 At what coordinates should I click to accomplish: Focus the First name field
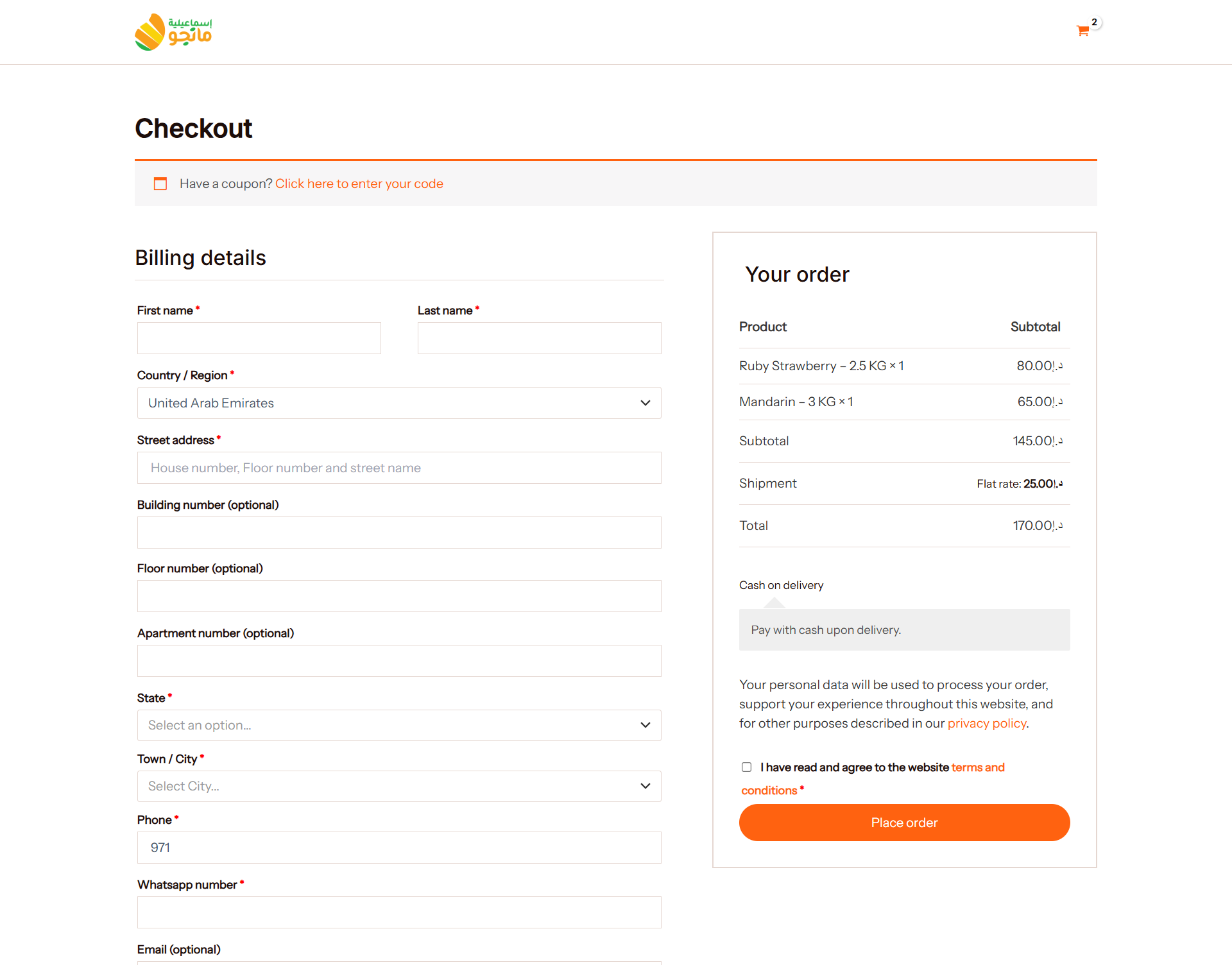tap(259, 338)
